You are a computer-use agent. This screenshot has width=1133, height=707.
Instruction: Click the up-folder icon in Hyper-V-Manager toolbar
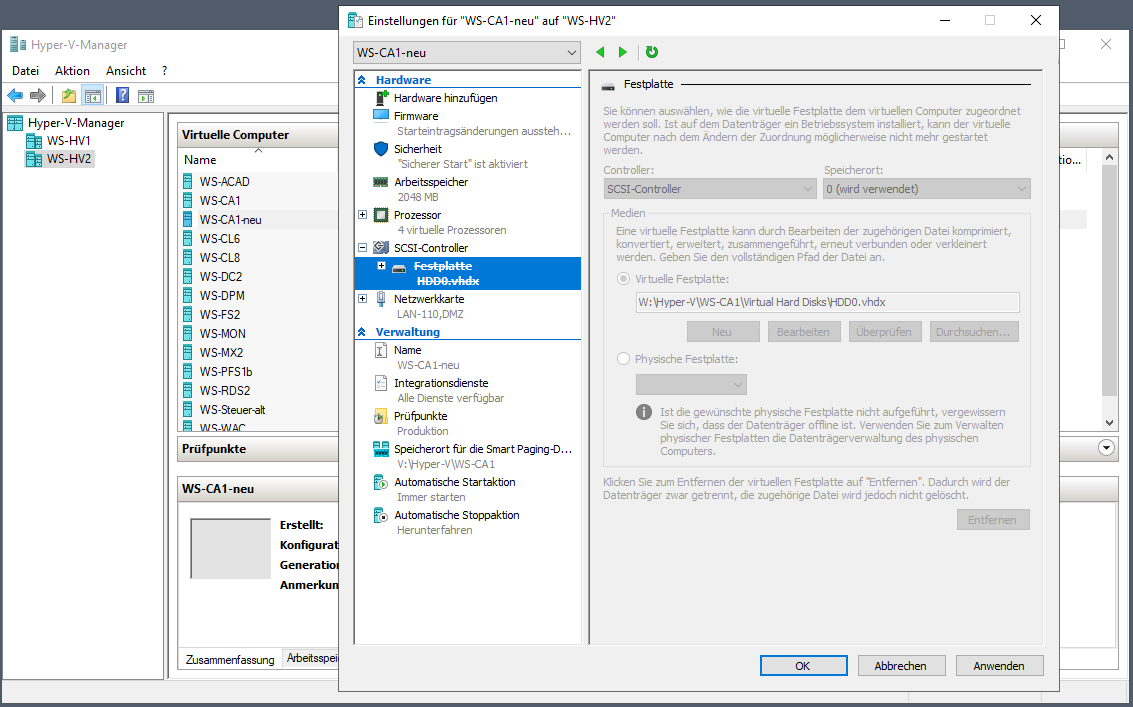tap(69, 95)
